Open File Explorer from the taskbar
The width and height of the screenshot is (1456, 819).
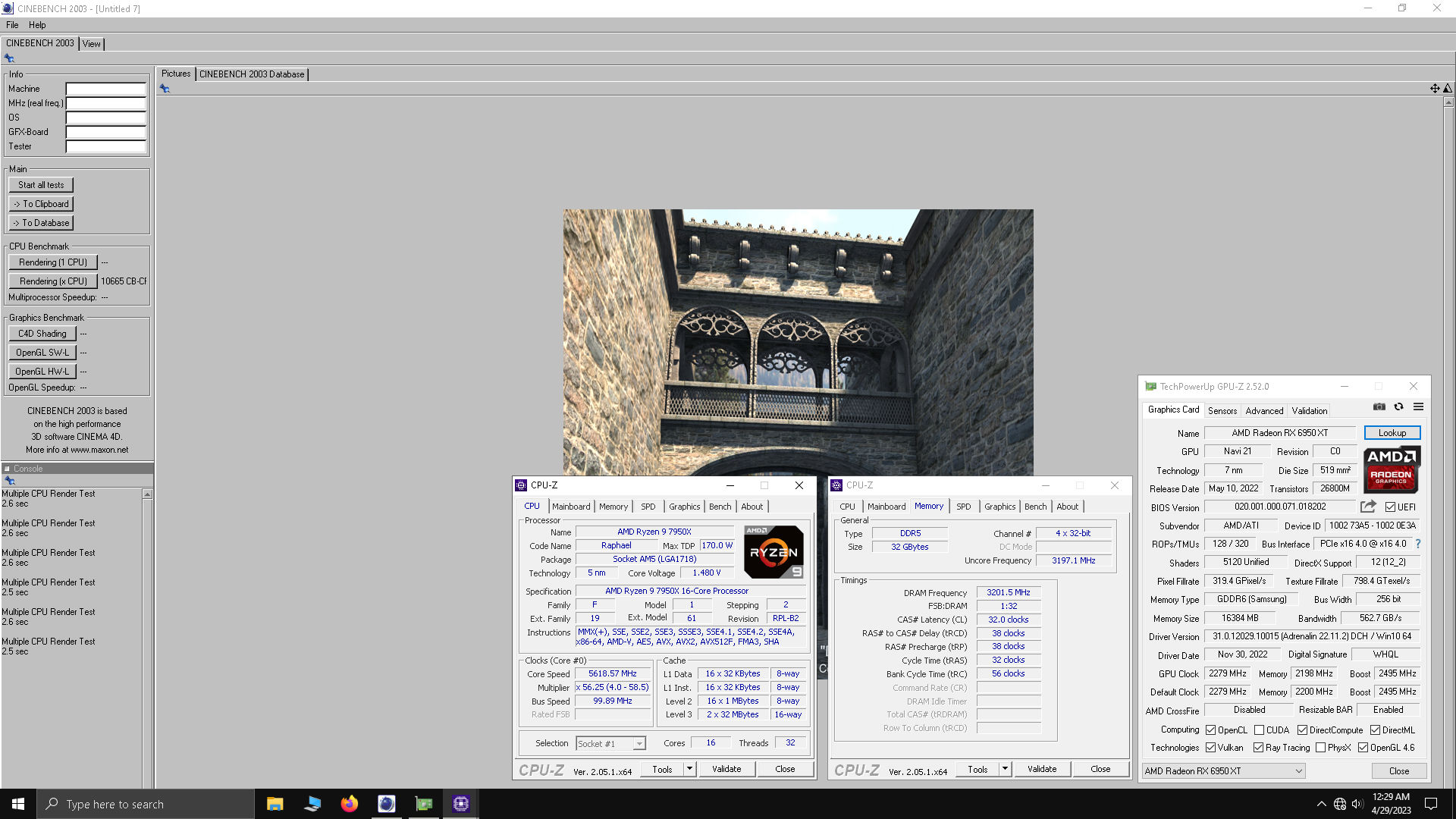[275, 804]
